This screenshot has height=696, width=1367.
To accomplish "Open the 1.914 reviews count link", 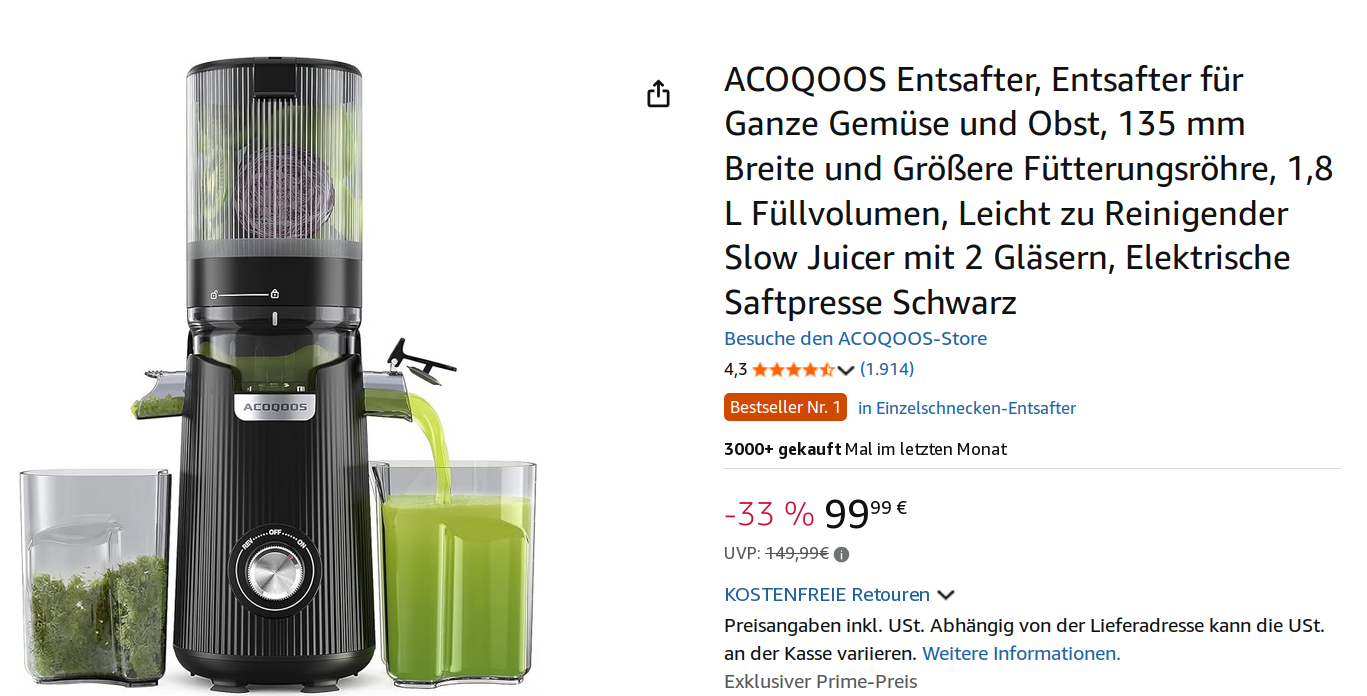I will [887, 369].
